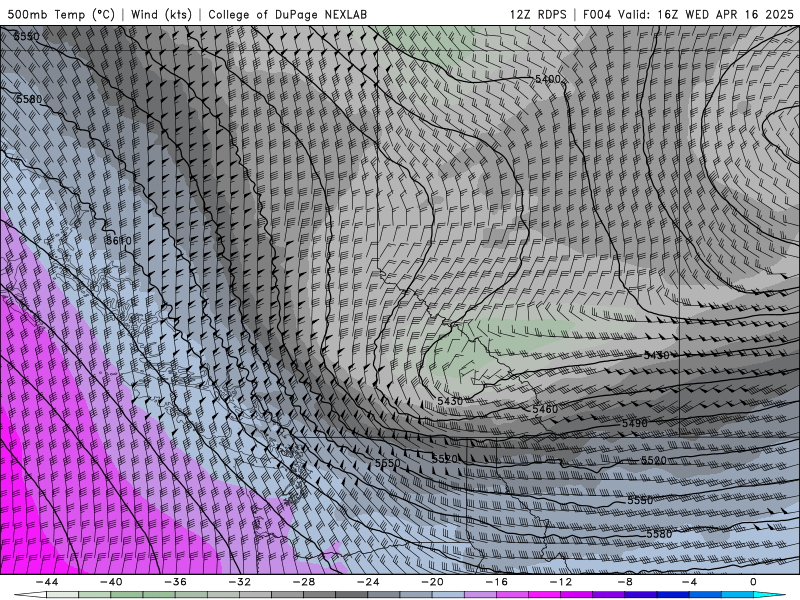Click the -8 color scale label
The width and height of the screenshot is (800, 600).
tap(625, 582)
